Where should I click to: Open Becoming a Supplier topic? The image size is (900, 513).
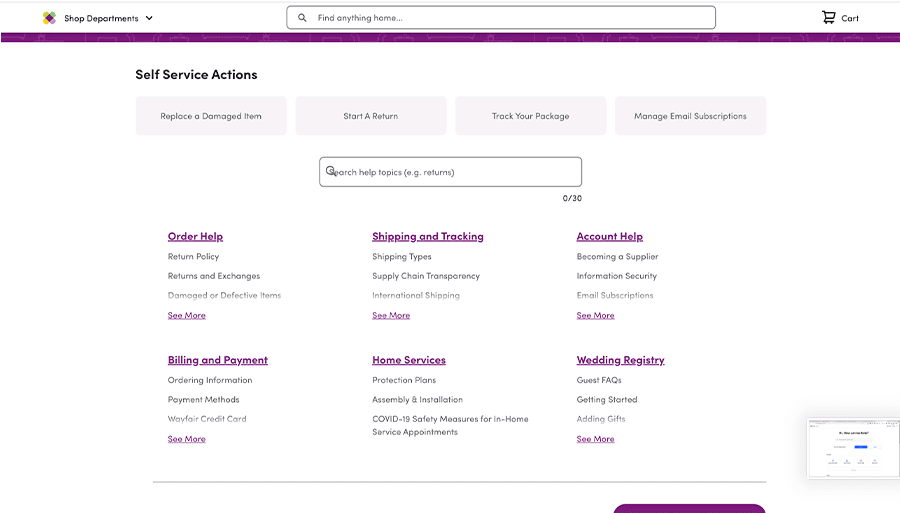tap(618, 256)
